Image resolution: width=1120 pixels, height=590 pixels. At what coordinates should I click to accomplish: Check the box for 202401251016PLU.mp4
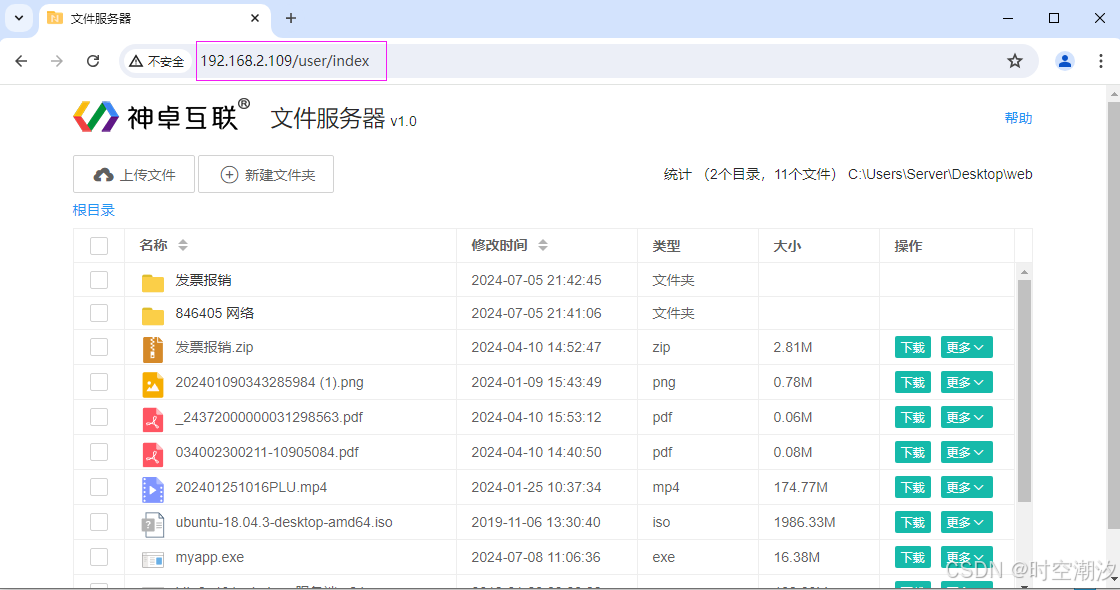click(99, 487)
